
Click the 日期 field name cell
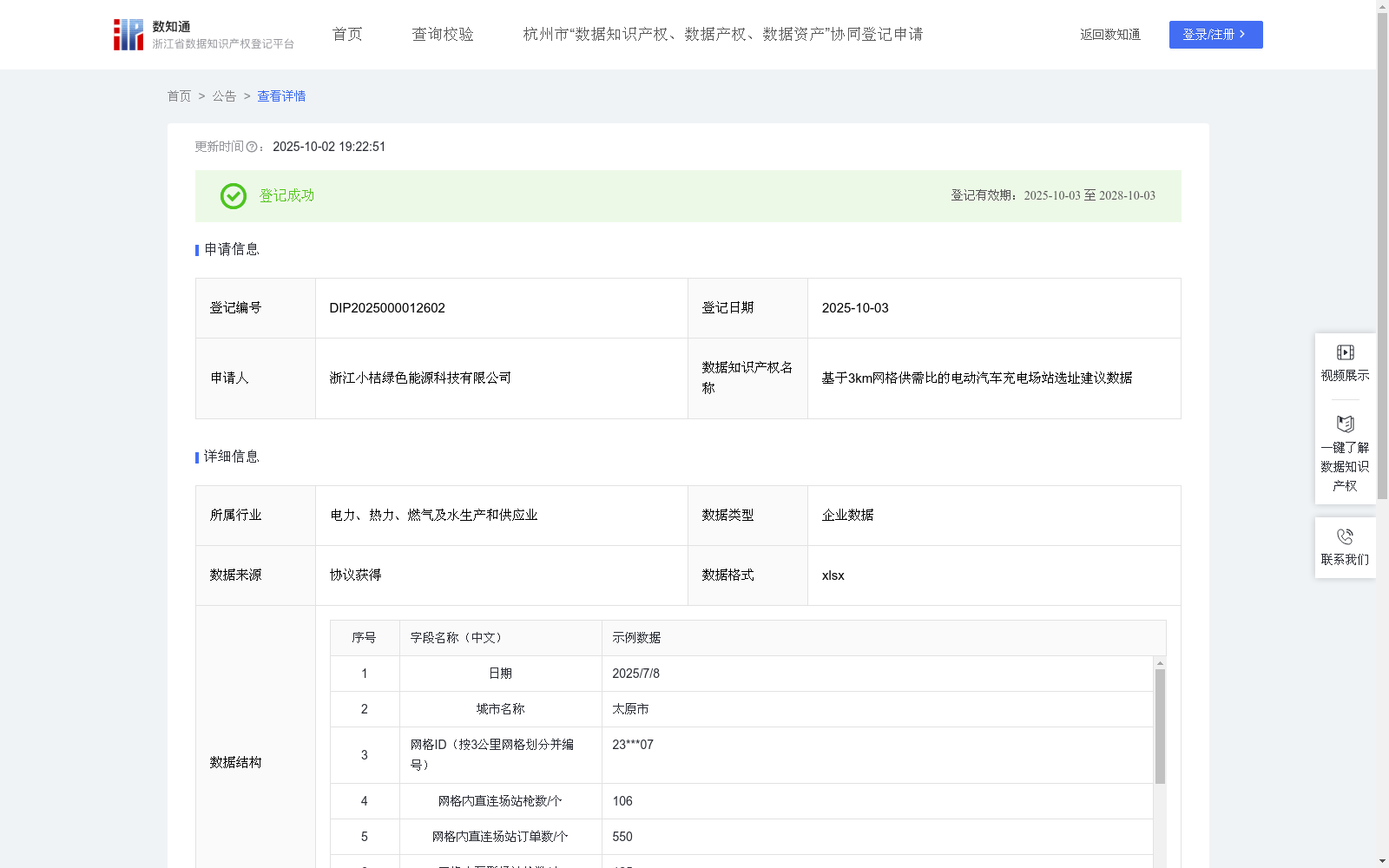[500, 674]
